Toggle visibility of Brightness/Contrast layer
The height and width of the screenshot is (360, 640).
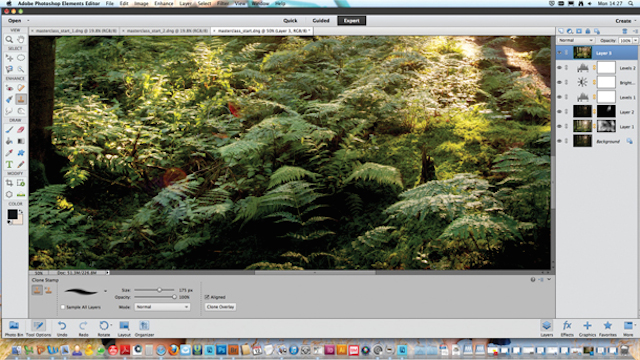[560, 82]
